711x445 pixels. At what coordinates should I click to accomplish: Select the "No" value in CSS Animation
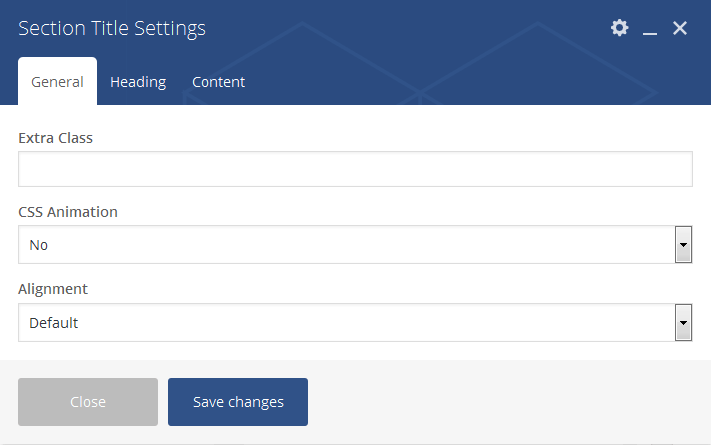[39, 245]
